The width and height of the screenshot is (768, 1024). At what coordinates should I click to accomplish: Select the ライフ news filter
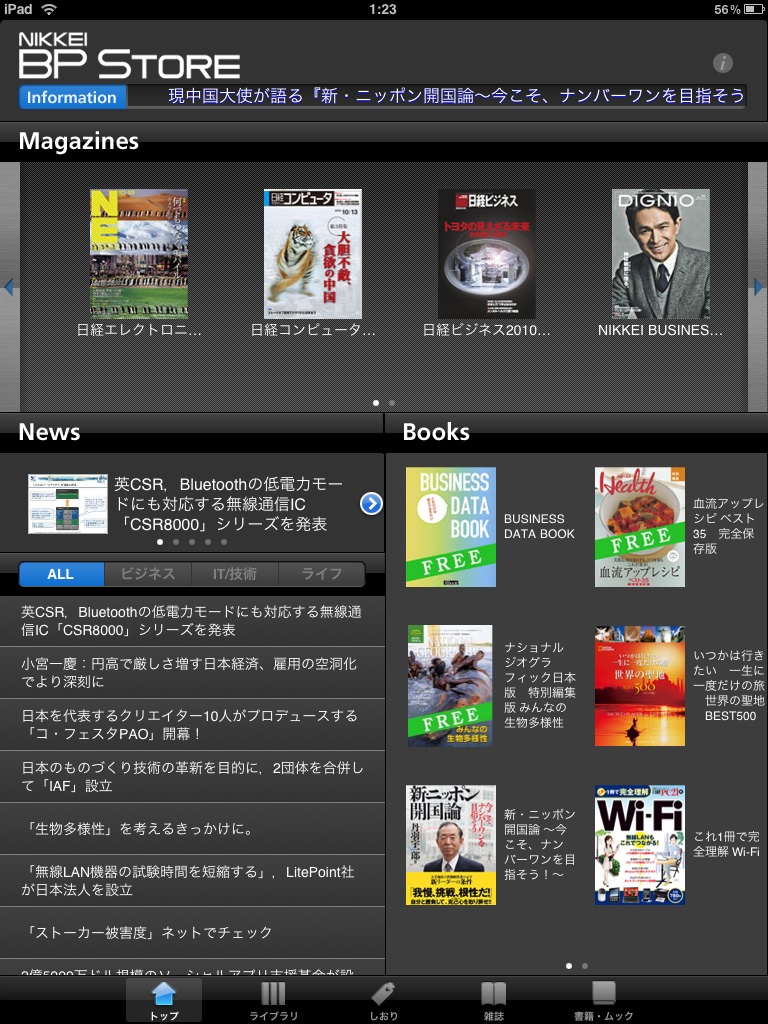321,574
